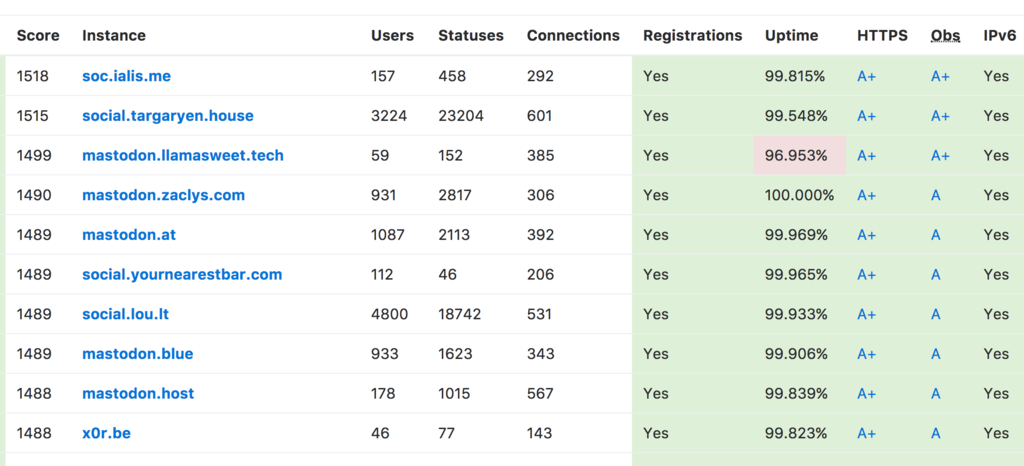Open the Obs A grade for social.lou.lt

(x=936, y=315)
